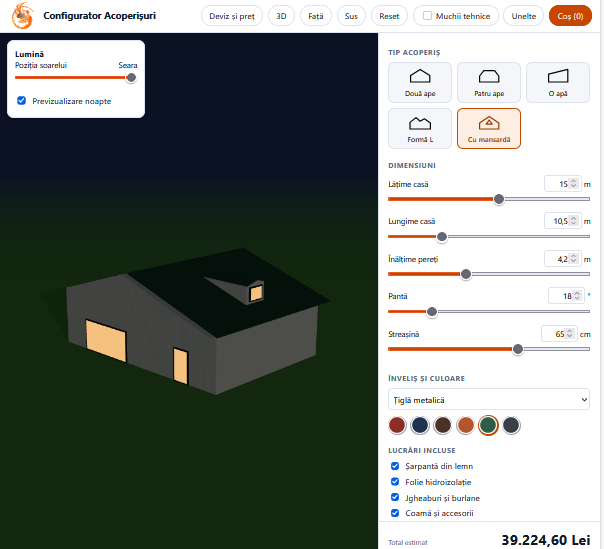
Task: Select the O apă roof type
Action: 558,82
